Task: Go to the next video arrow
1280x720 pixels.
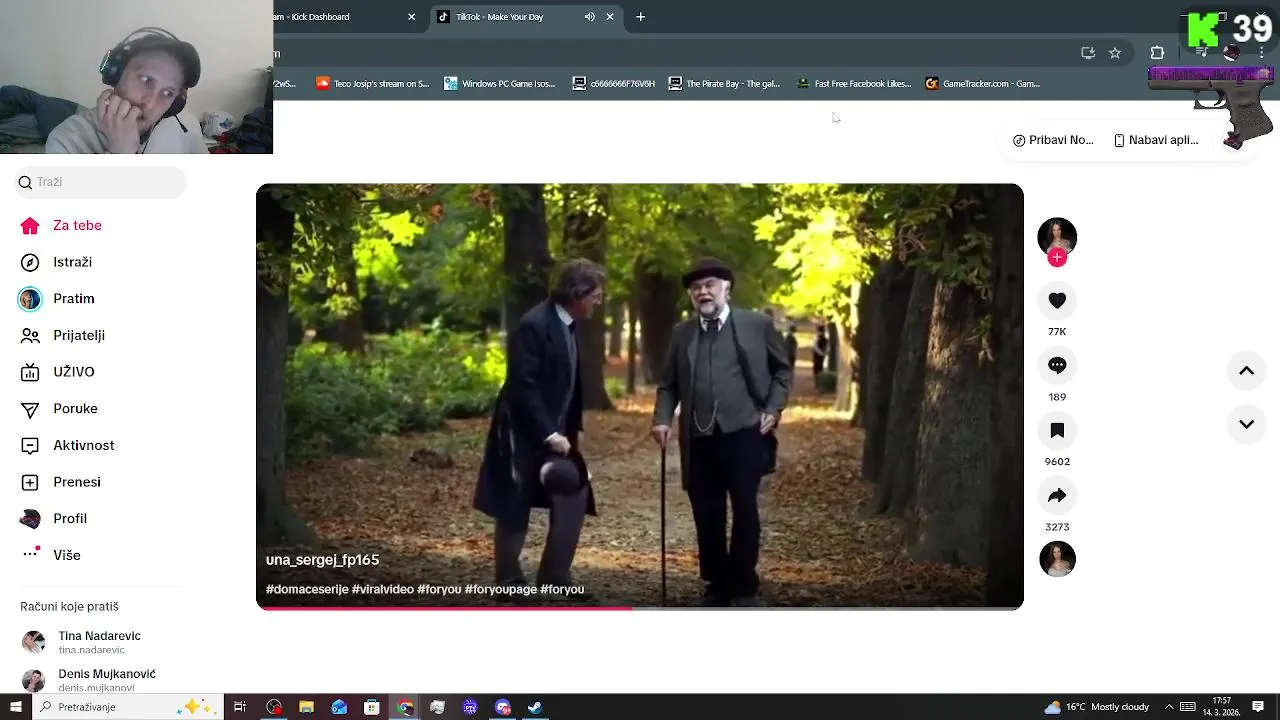Action: coord(1246,424)
